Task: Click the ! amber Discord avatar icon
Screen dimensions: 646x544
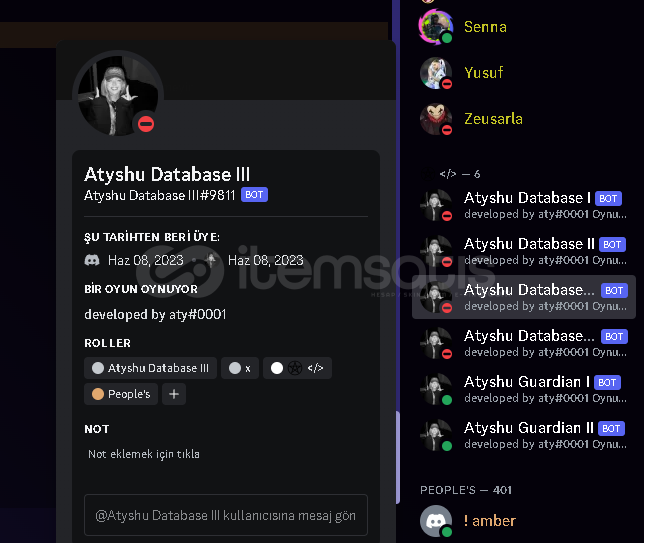Action: tap(436, 521)
